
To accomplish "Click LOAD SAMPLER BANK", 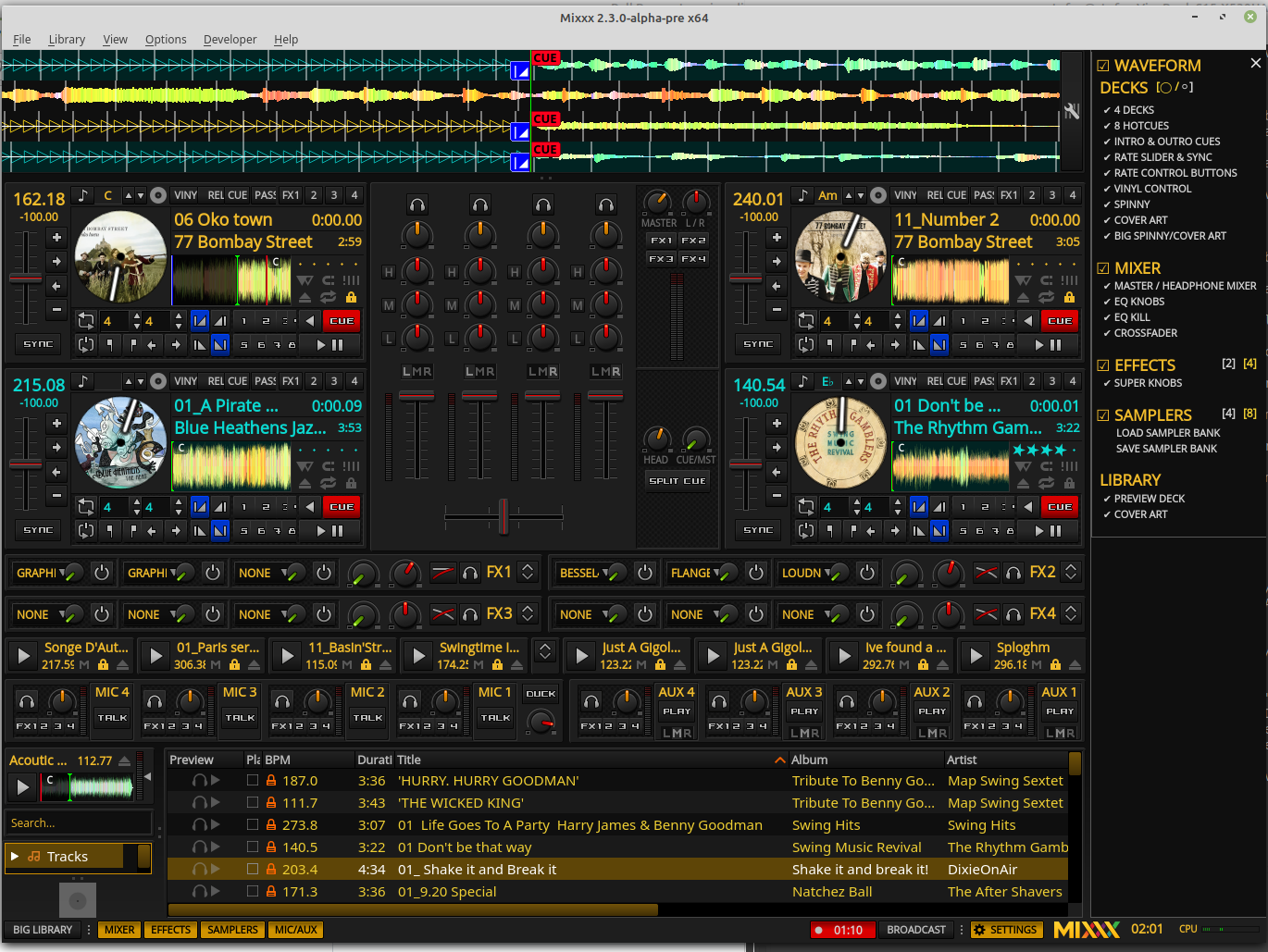I will coord(1168,433).
